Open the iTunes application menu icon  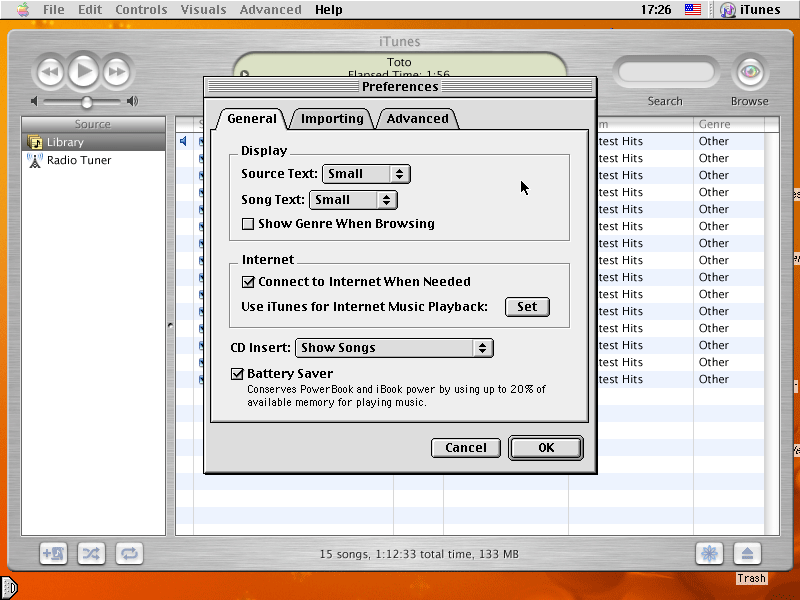coord(728,10)
